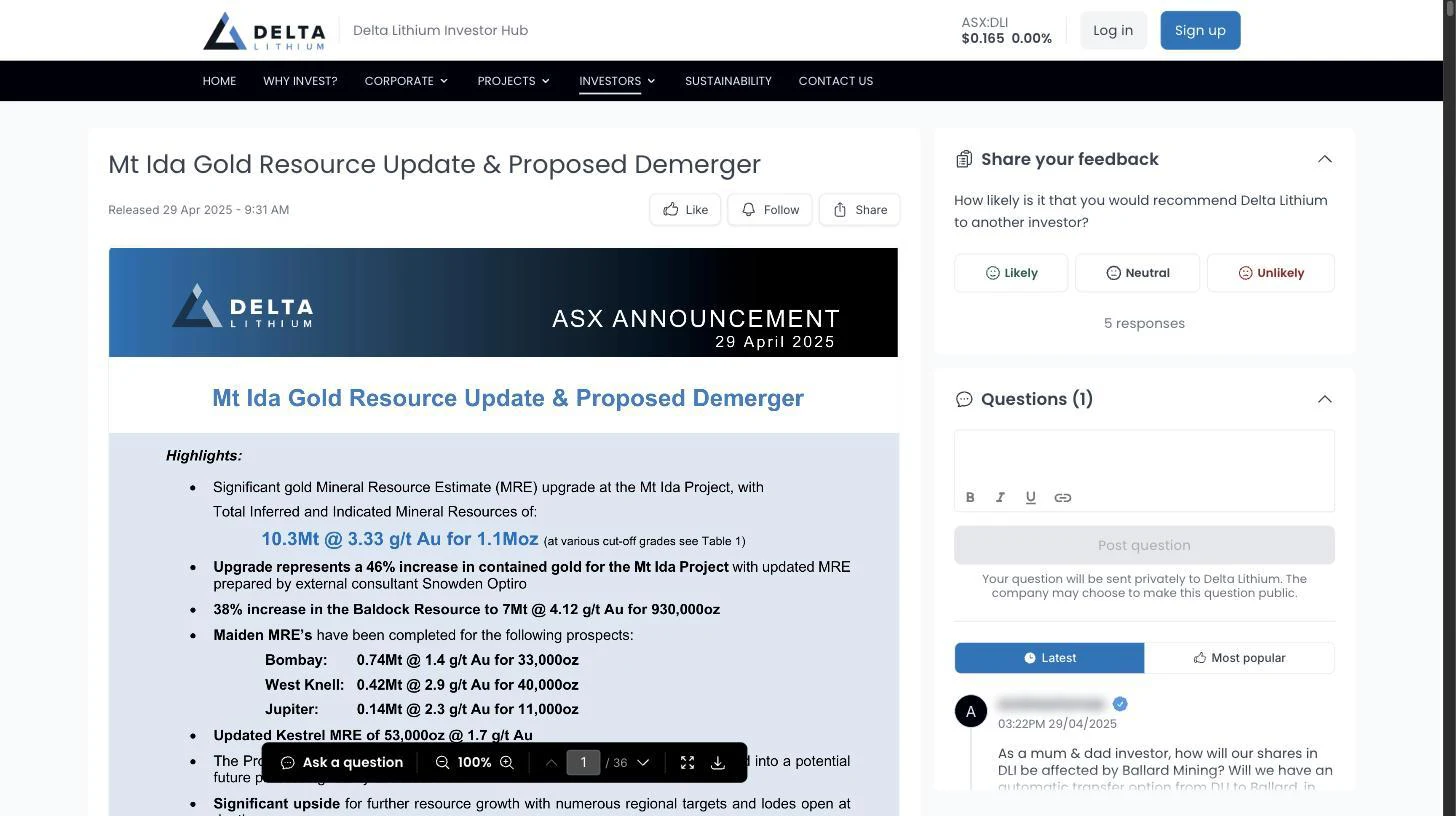Screen dimensions: 1456x816
Task: Click the 100% zoom level indicator
Action: (x=474, y=762)
